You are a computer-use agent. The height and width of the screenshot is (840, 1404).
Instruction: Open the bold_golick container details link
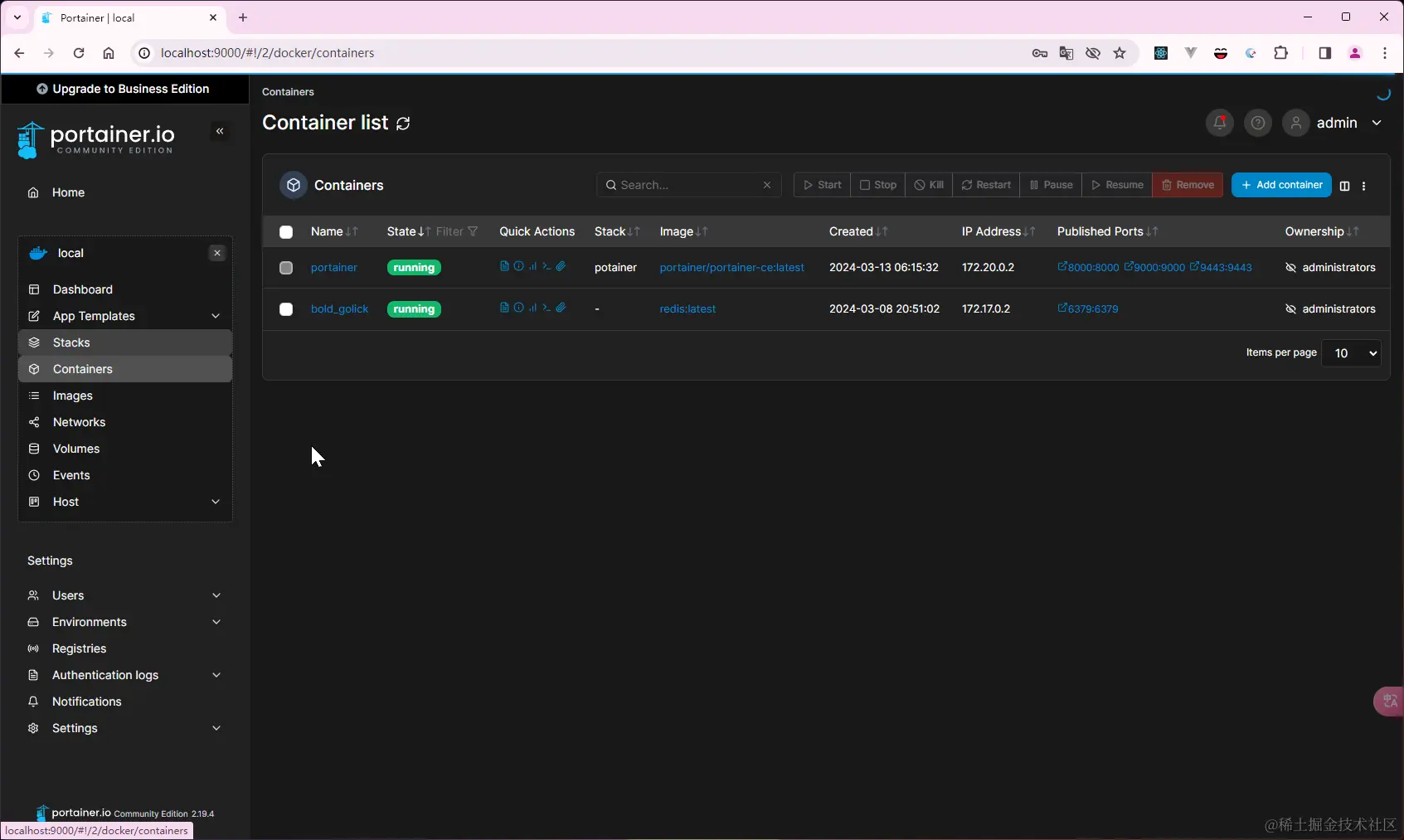(x=339, y=309)
